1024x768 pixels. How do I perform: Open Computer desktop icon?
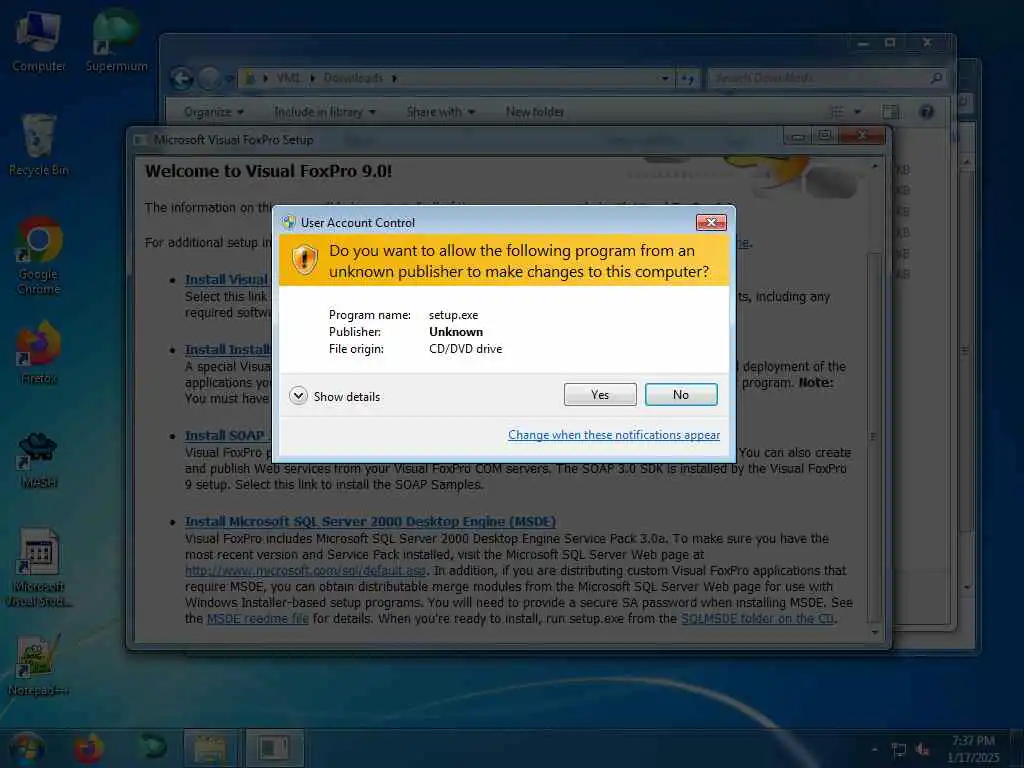coord(39,40)
